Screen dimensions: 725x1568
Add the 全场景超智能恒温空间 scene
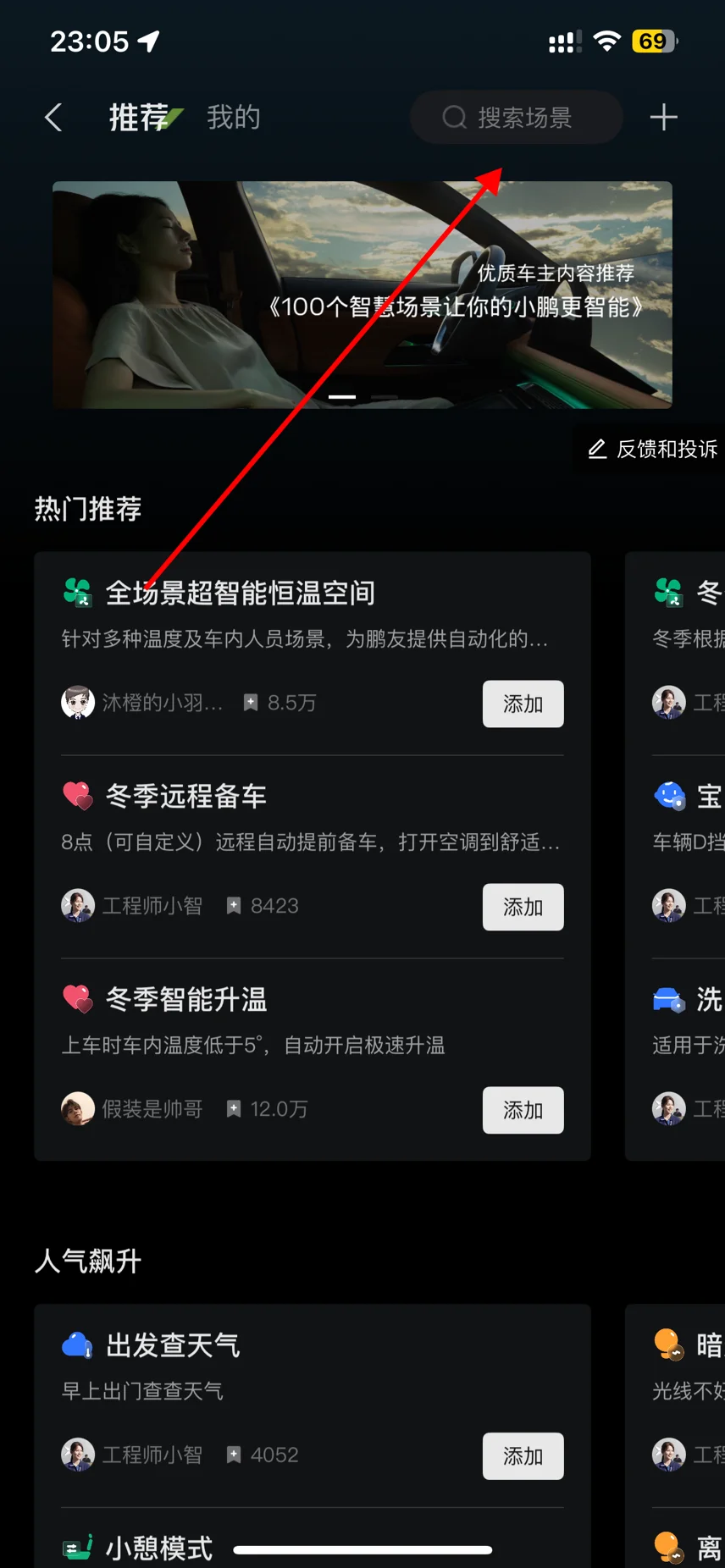(x=523, y=704)
